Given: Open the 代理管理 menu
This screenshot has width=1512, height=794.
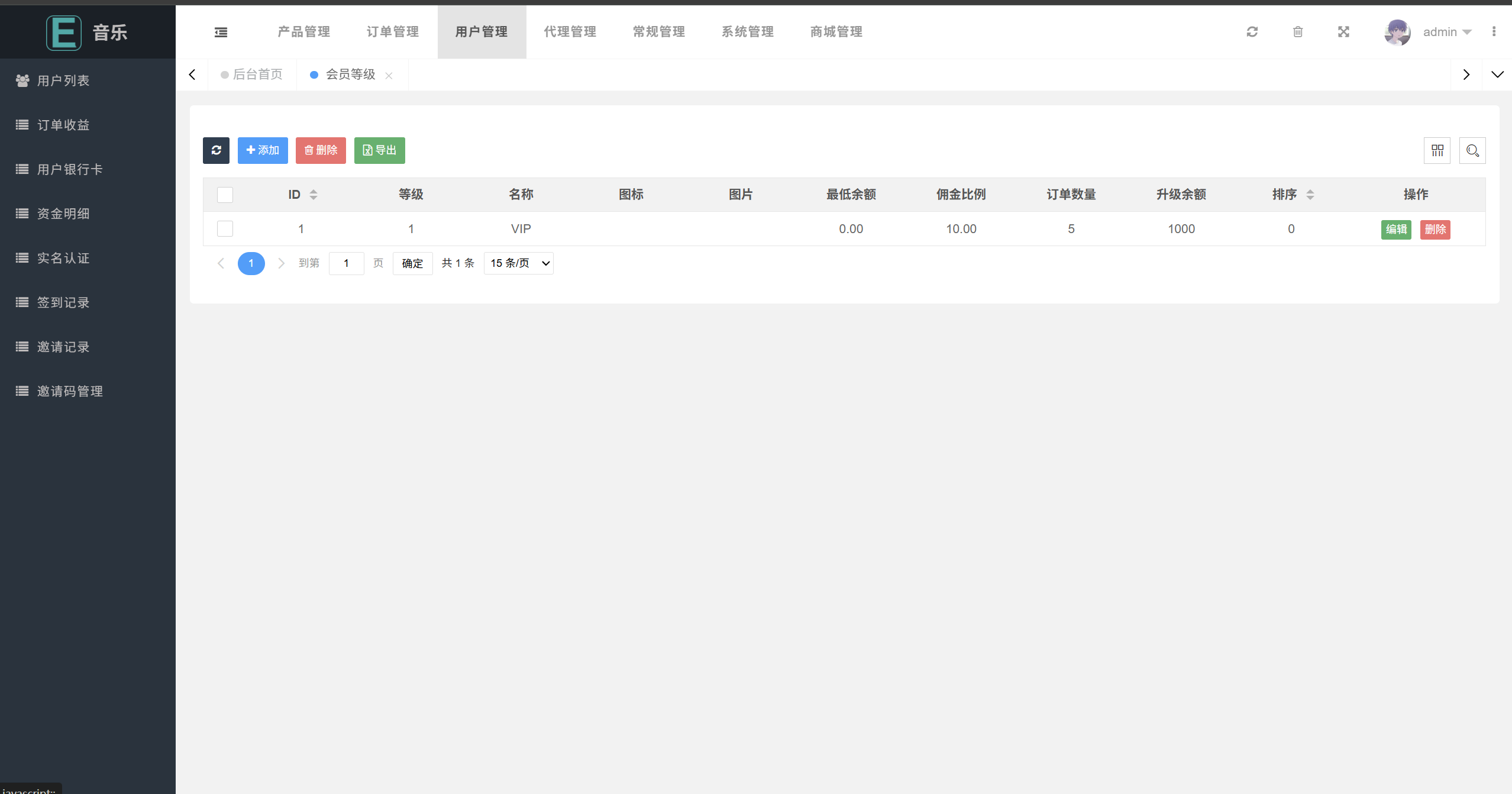Looking at the screenshot, I should pyautogui.click(x=570, y=32).
